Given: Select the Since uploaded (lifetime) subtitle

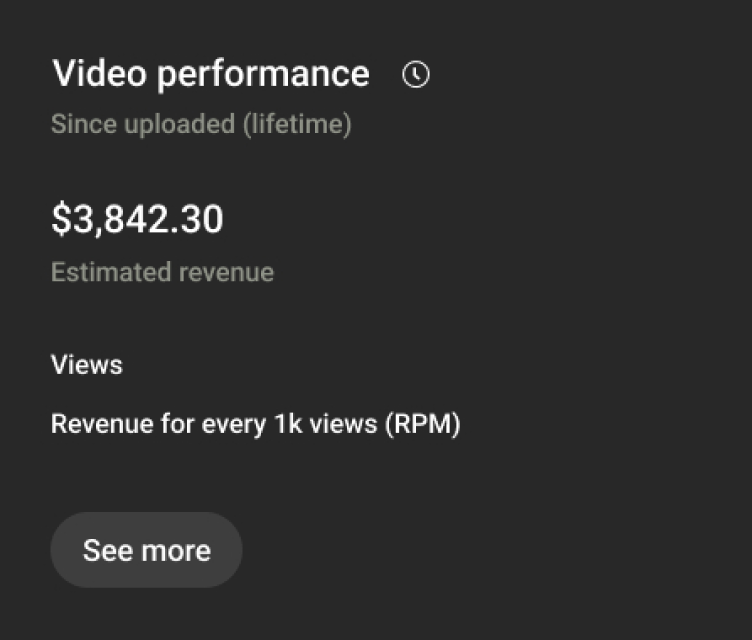Looking at the screenshot, I should (201, 125).
